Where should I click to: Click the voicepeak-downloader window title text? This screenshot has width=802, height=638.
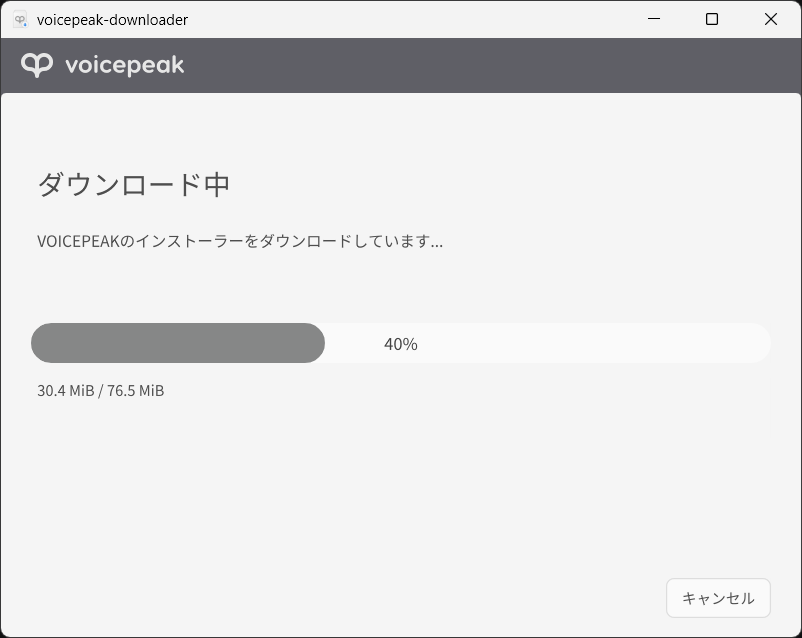point(113,20)
